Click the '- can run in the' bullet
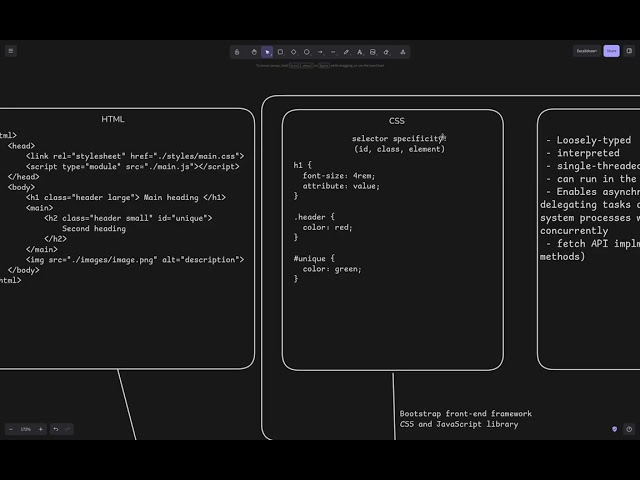This screenshot has height=480, width=640. [x=591, y=179]
